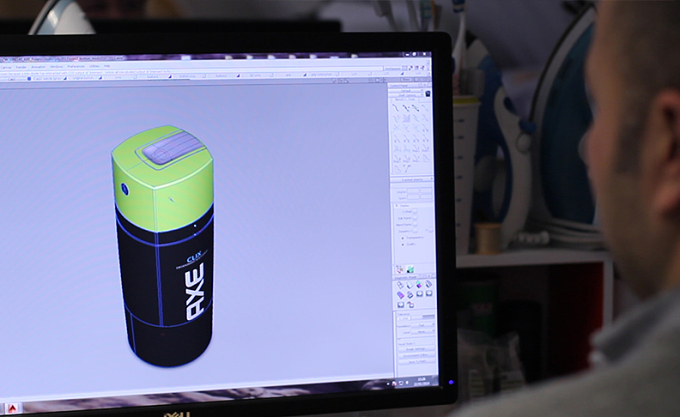Image resolution: width=680 pixels, height=417 pixels.
Task: Select the fourth Diagnostic Shade icon in the top row
Action: [428, 284]
